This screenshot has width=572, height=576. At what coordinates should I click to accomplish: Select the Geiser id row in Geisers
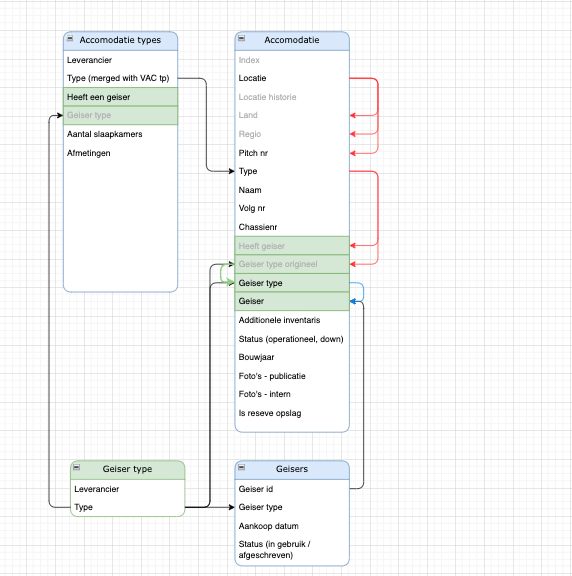click(292, 489)
